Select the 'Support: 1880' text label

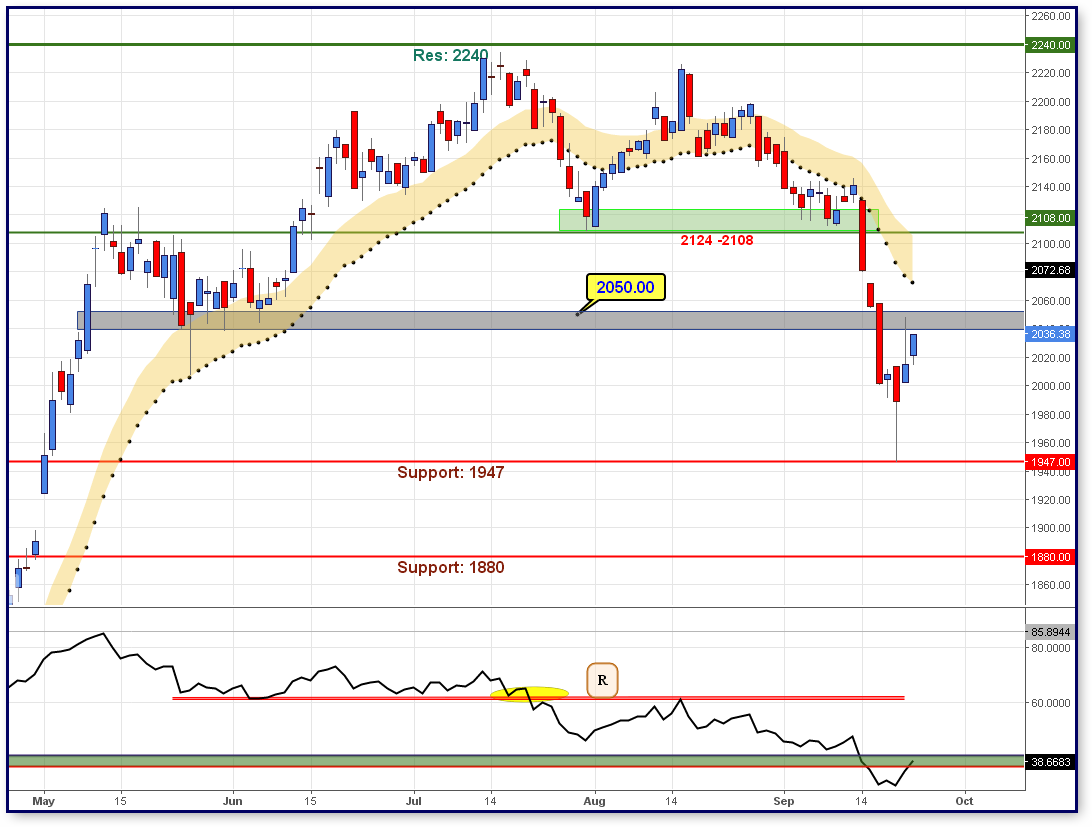[450, 568]
